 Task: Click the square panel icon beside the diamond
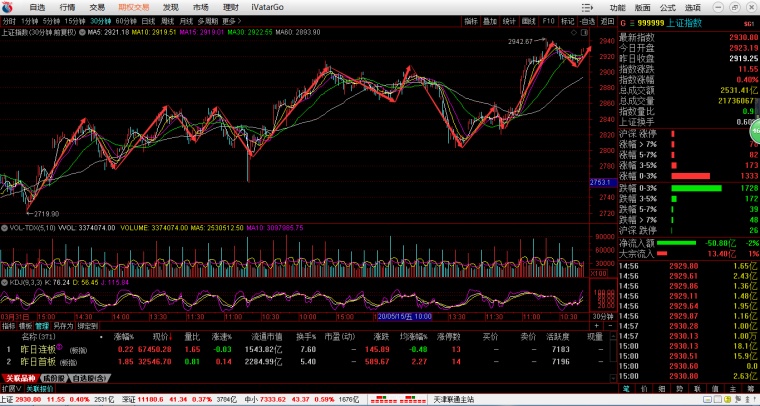tap(584, 32)
